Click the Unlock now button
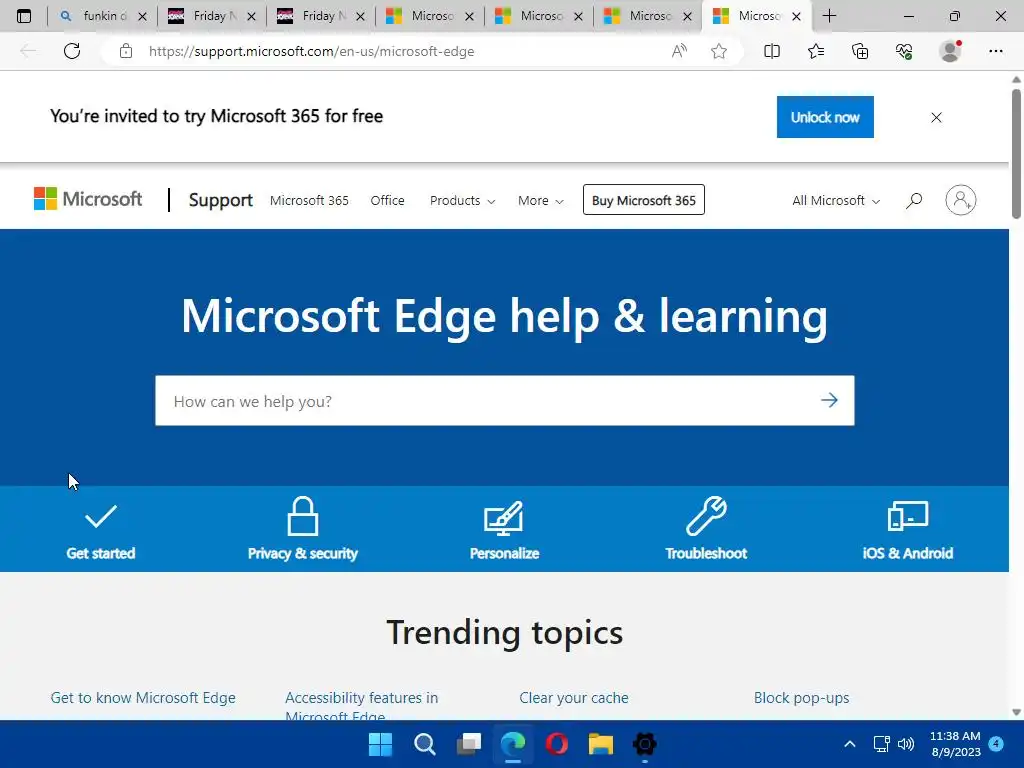This screenshot has width=1024, height=768. click(x=825, y=117)
